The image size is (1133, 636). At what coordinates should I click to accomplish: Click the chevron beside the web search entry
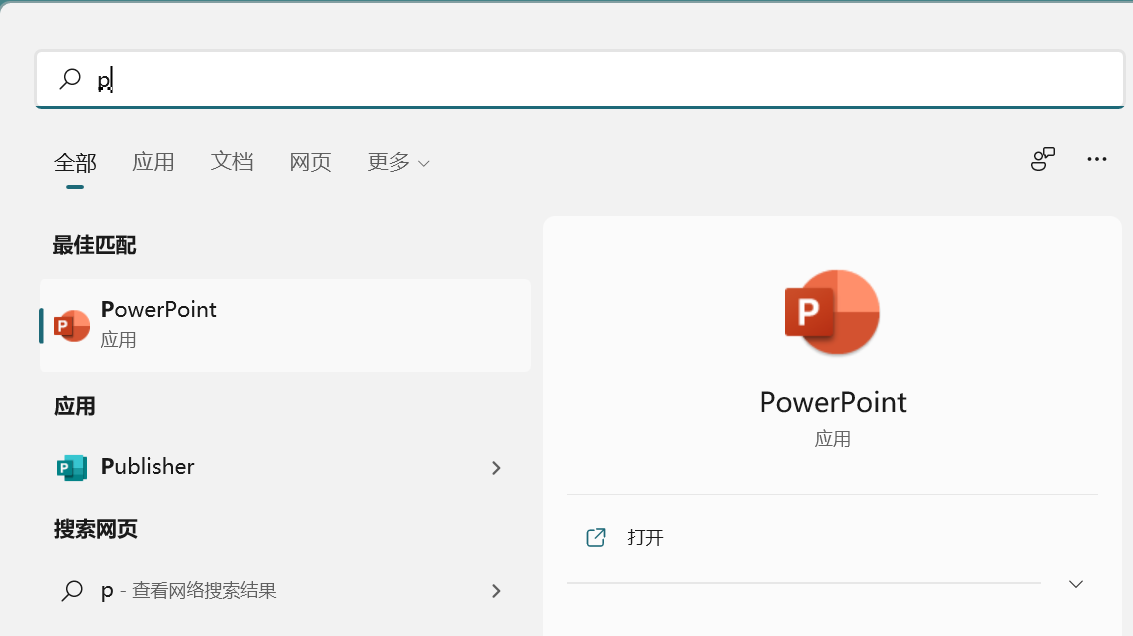pyautogui.click(x=496, y=591)
